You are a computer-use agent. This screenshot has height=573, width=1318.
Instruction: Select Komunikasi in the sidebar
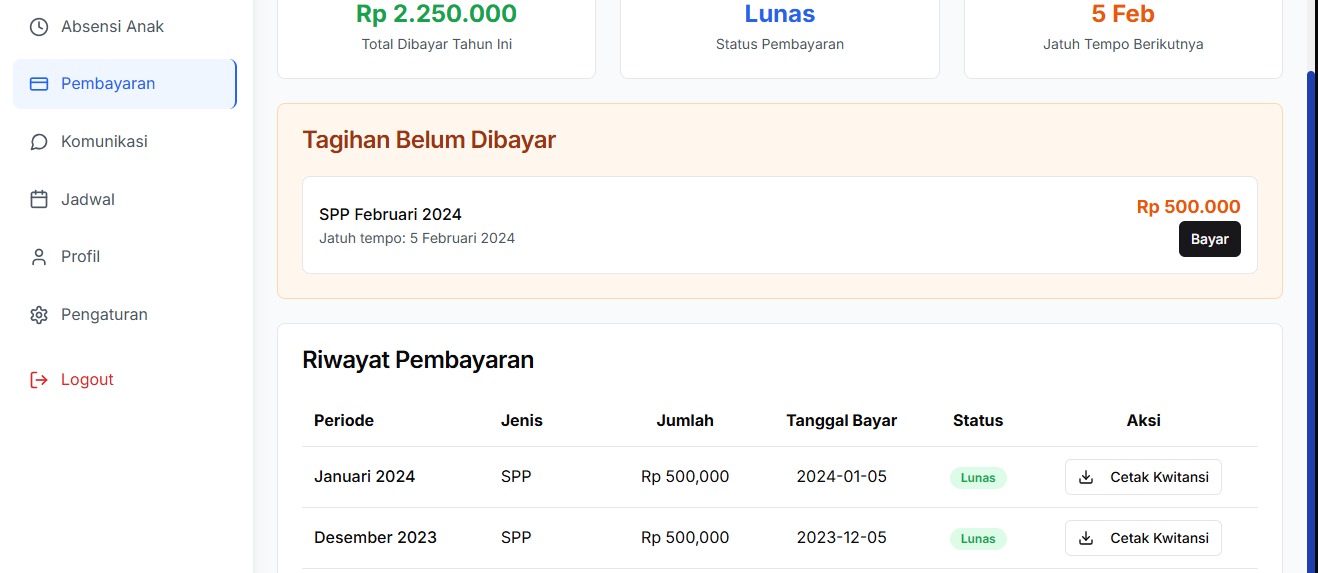point(104,142)
